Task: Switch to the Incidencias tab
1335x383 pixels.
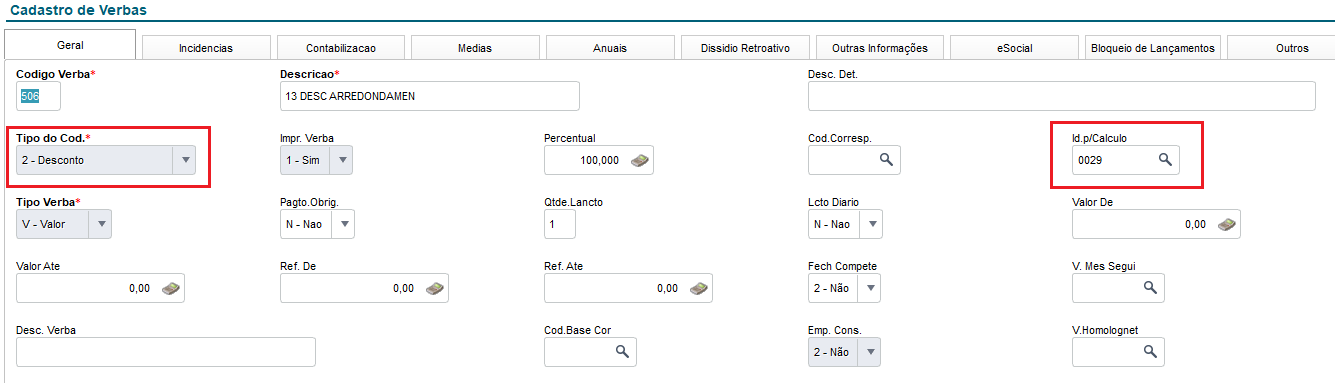Action: [206, 48]
